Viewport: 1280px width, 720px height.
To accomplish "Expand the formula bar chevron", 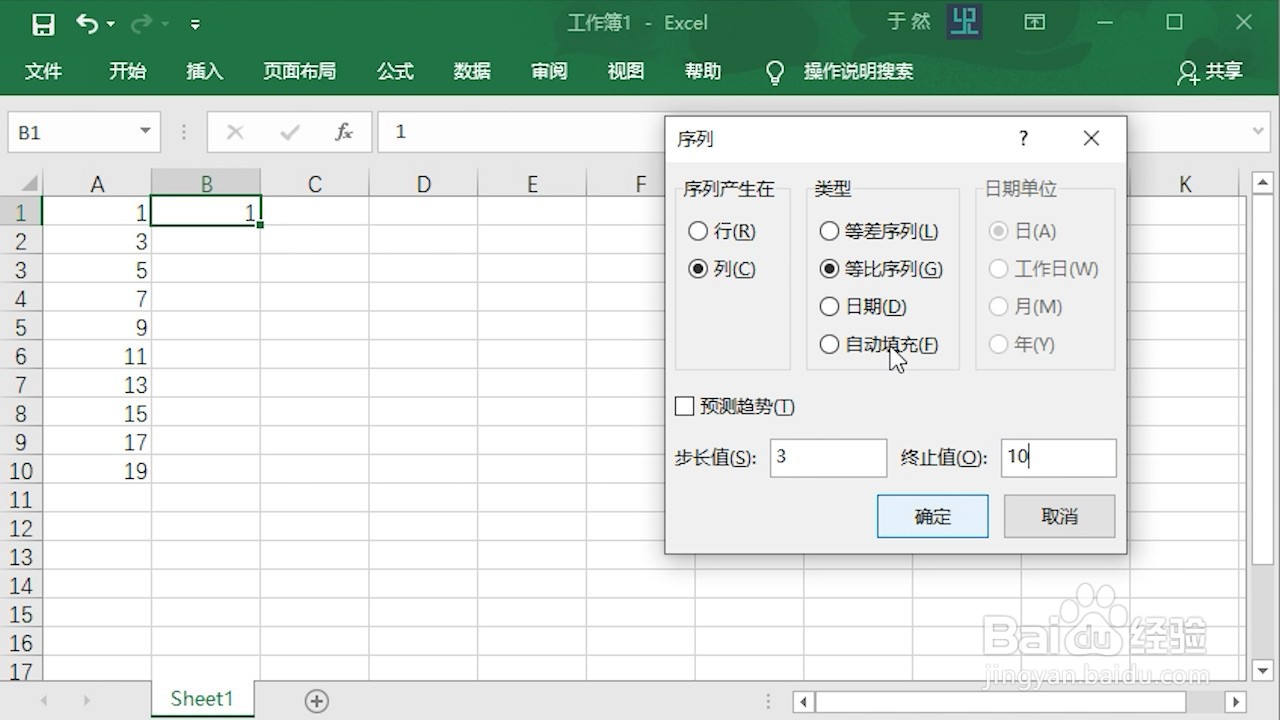I will coord(1257,131).
